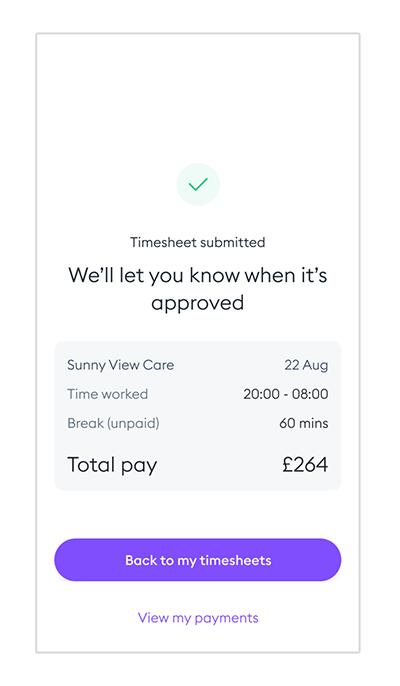Click the Back to my timesheets button
The image size is (400, 686).
pos(198,560)
